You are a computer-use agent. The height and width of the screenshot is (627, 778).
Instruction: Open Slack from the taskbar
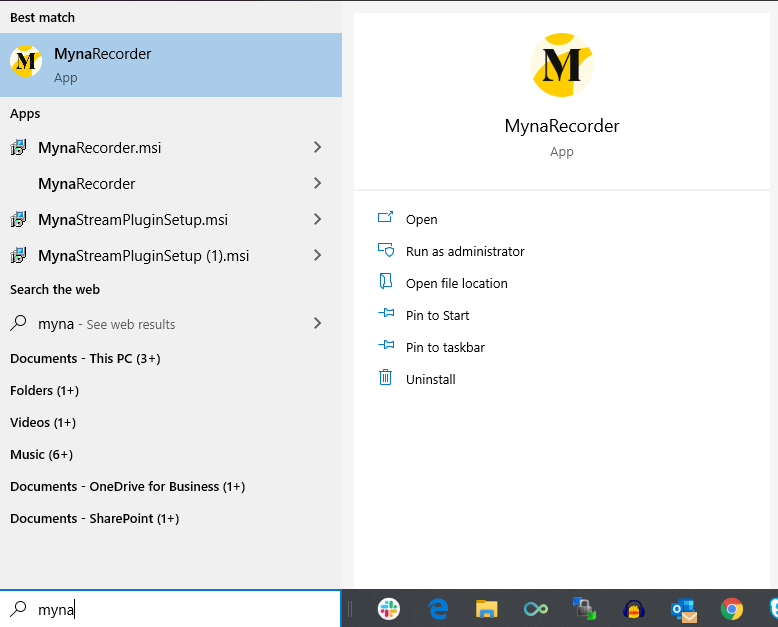389,609
